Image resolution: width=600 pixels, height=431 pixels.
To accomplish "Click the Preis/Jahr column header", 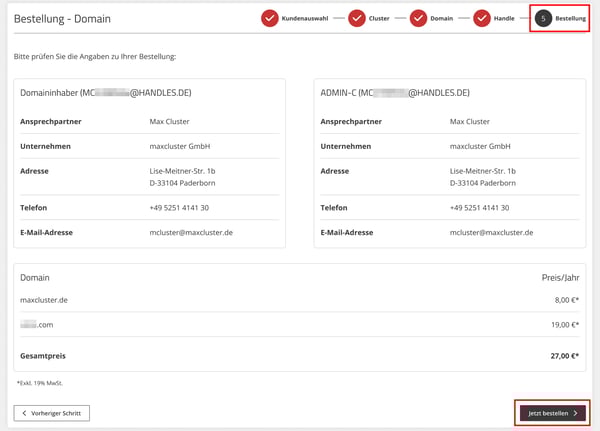I will 560,278.
